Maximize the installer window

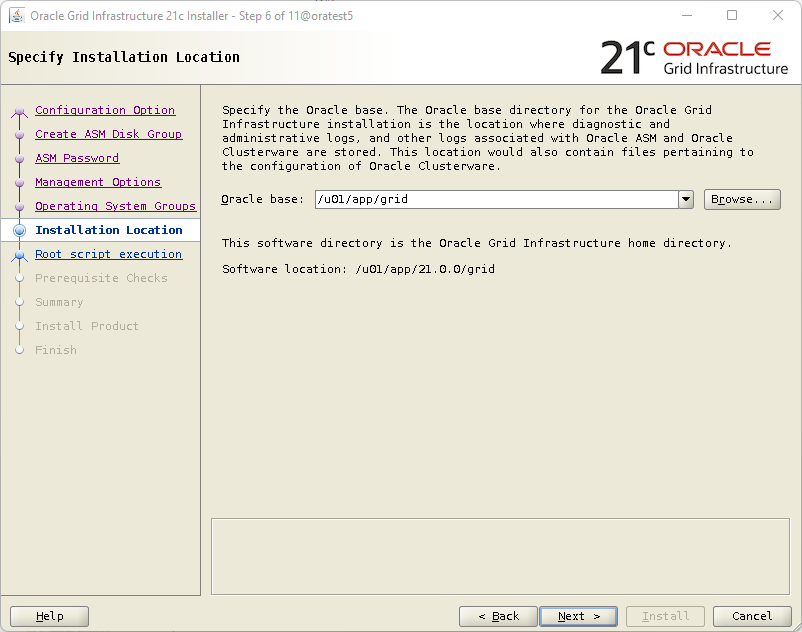732,15
